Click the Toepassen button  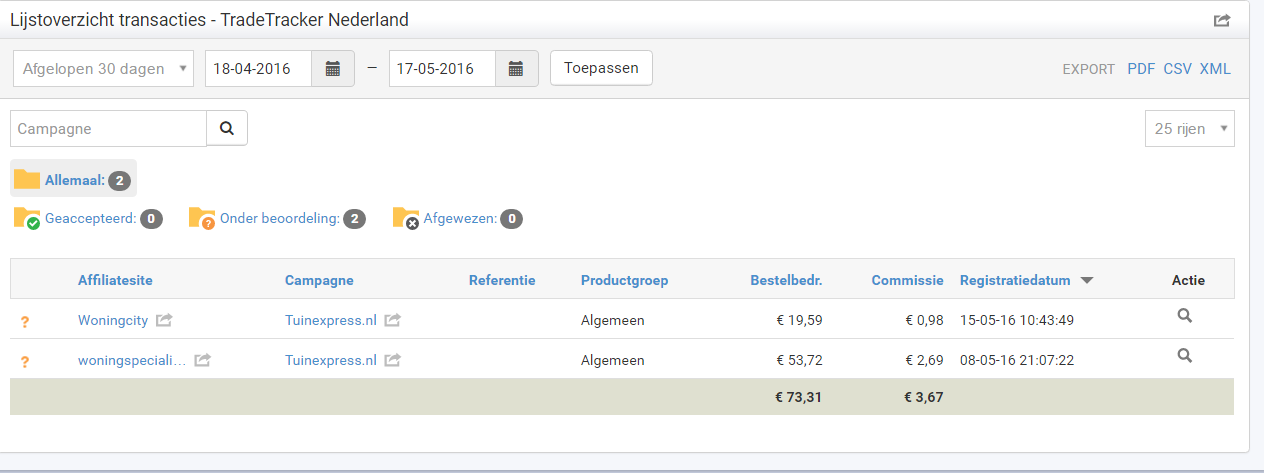click(601, 68)
